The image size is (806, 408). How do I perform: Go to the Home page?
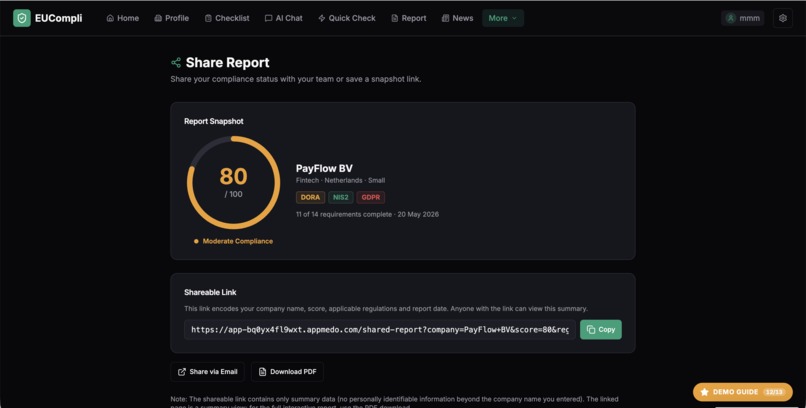click(x=122, y=18)
